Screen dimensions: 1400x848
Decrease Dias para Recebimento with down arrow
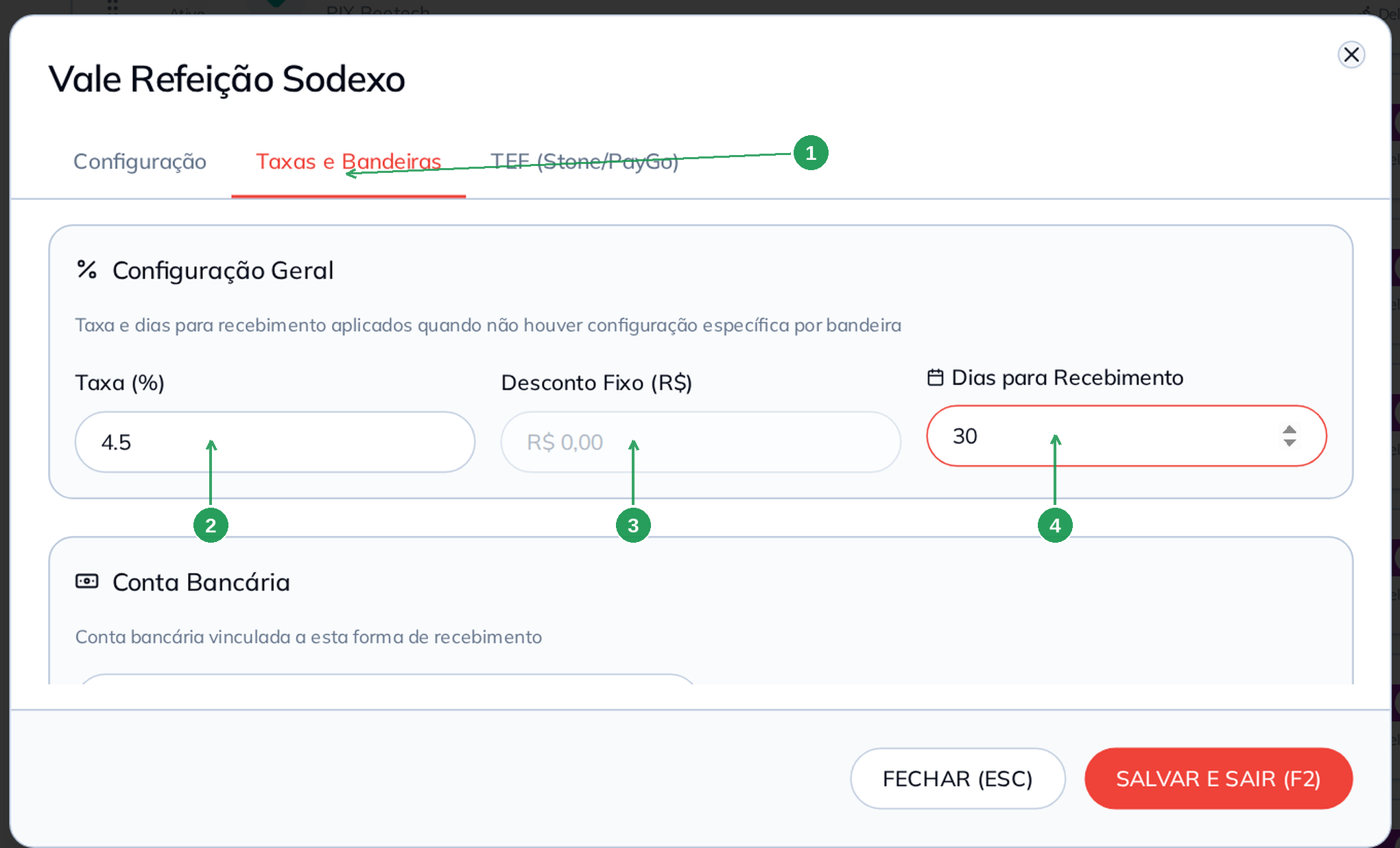(1290, 443)
